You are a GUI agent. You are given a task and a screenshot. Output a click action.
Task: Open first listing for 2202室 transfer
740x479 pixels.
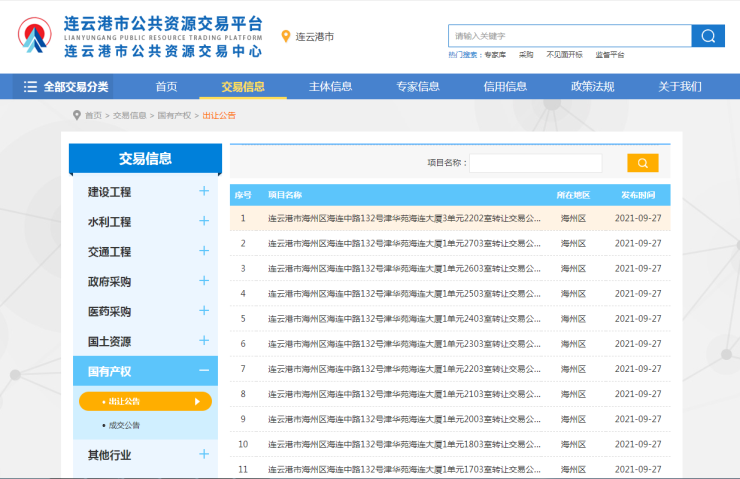click(404, 217)
